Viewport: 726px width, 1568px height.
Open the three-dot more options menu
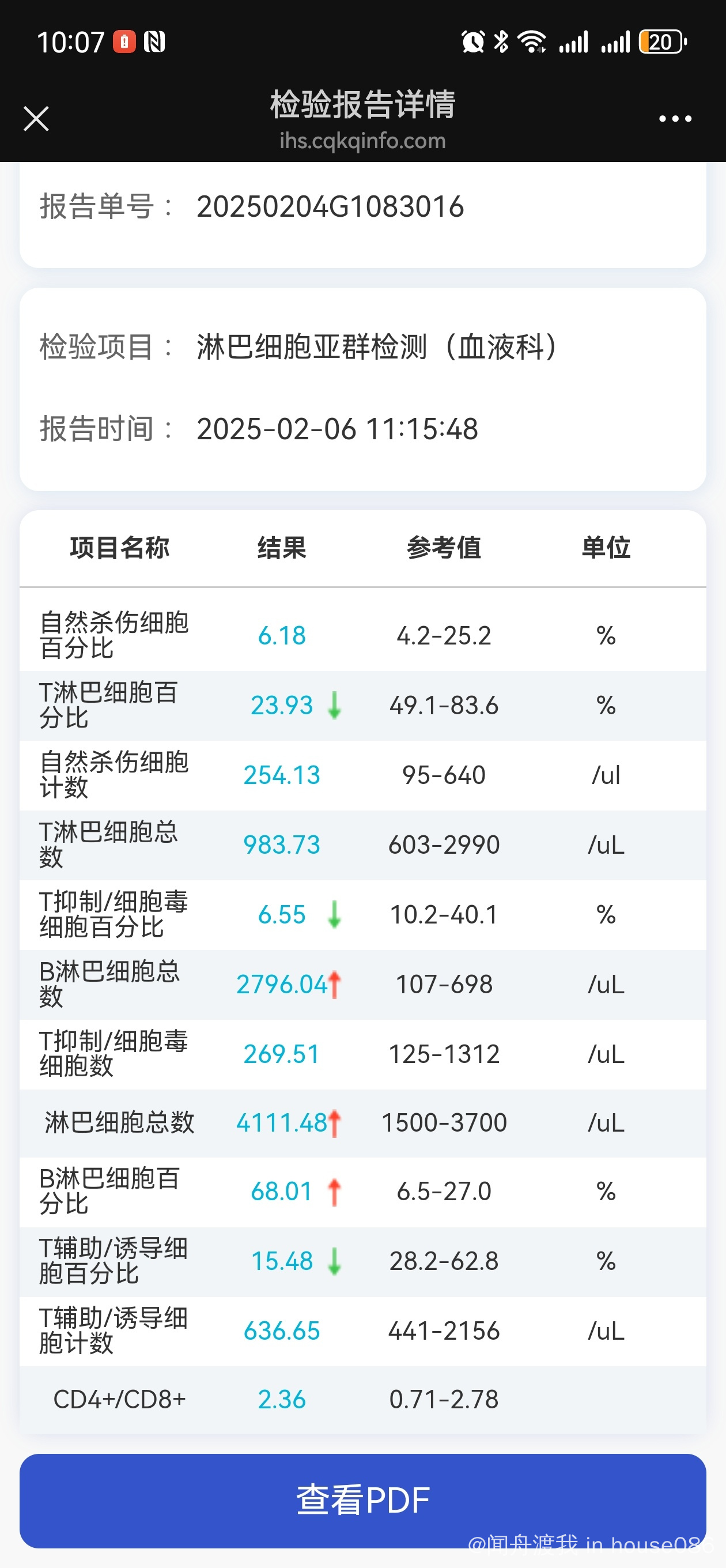pos(675,119)
